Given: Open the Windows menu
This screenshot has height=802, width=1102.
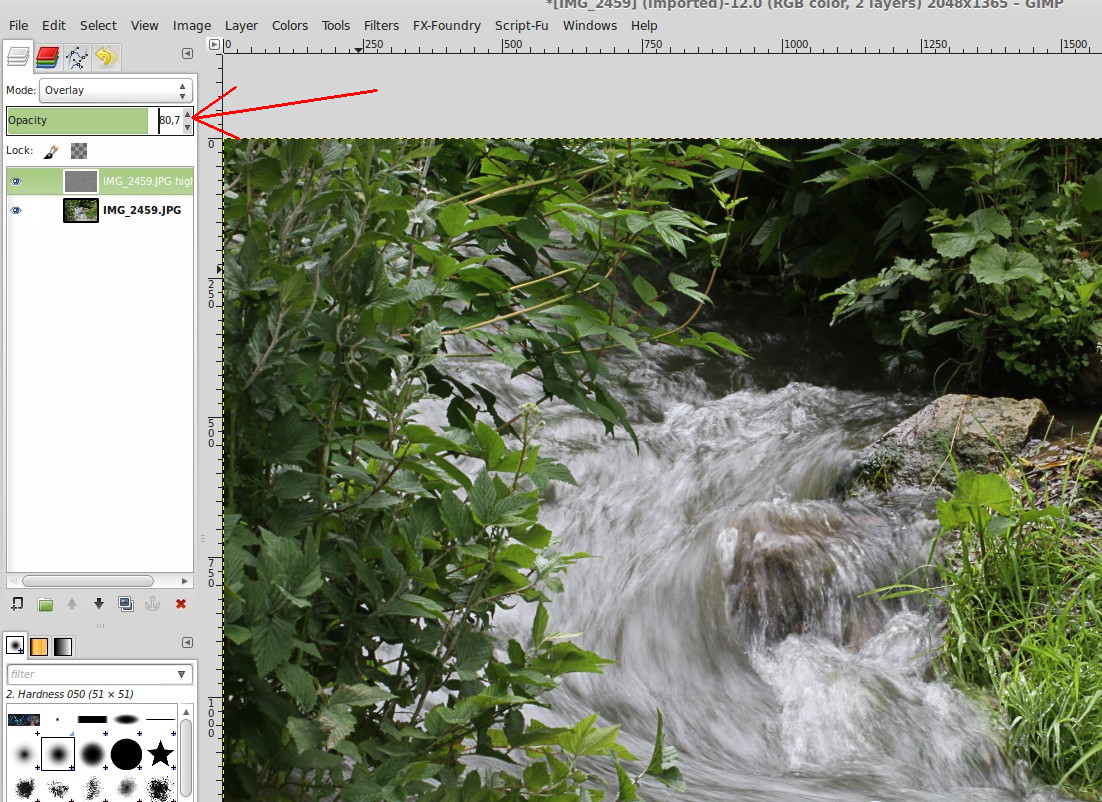Looking at the screenshot, I should pos(590,25).
